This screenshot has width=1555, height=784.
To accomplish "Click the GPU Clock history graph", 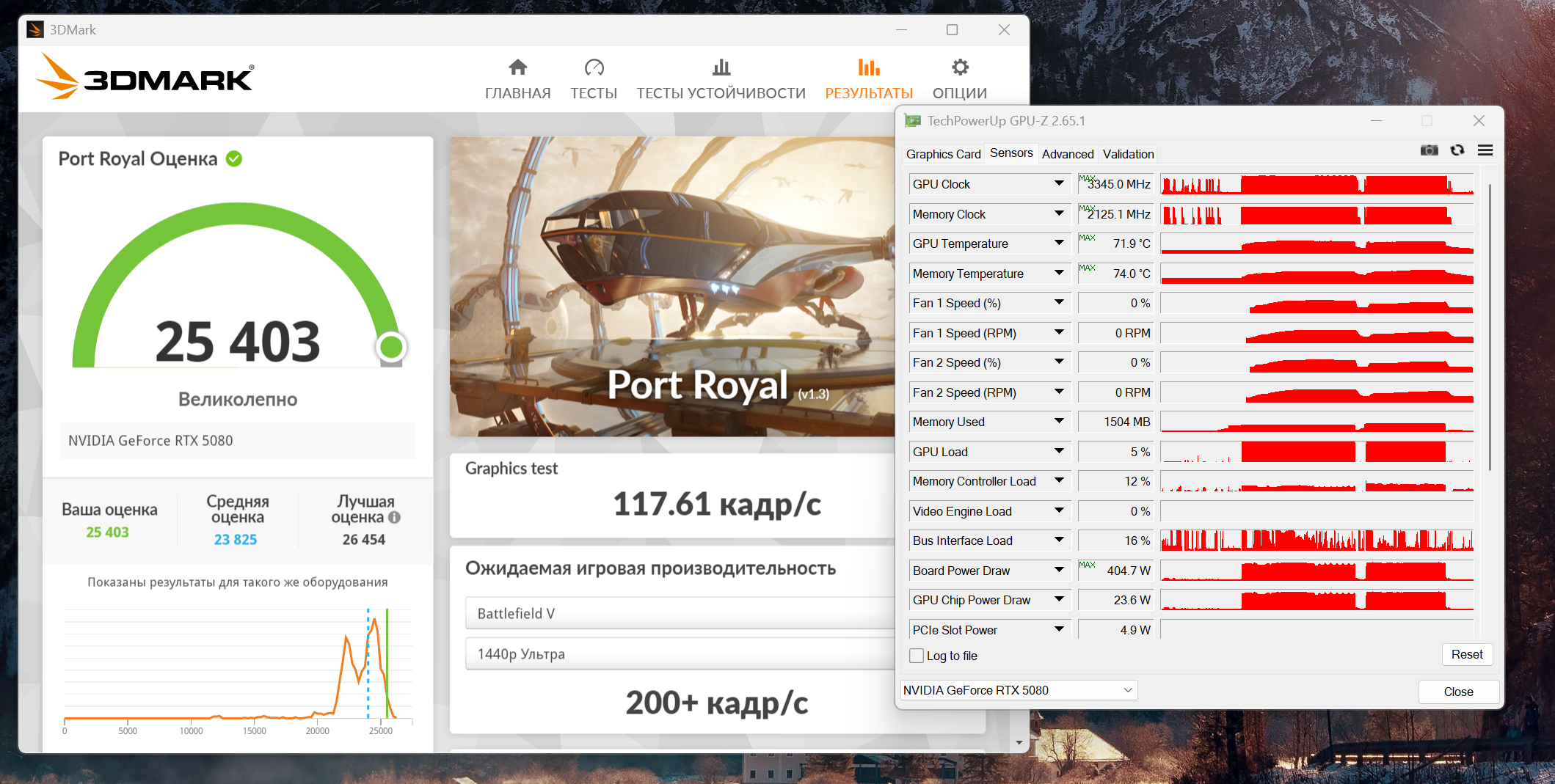I will (1317, 183).
